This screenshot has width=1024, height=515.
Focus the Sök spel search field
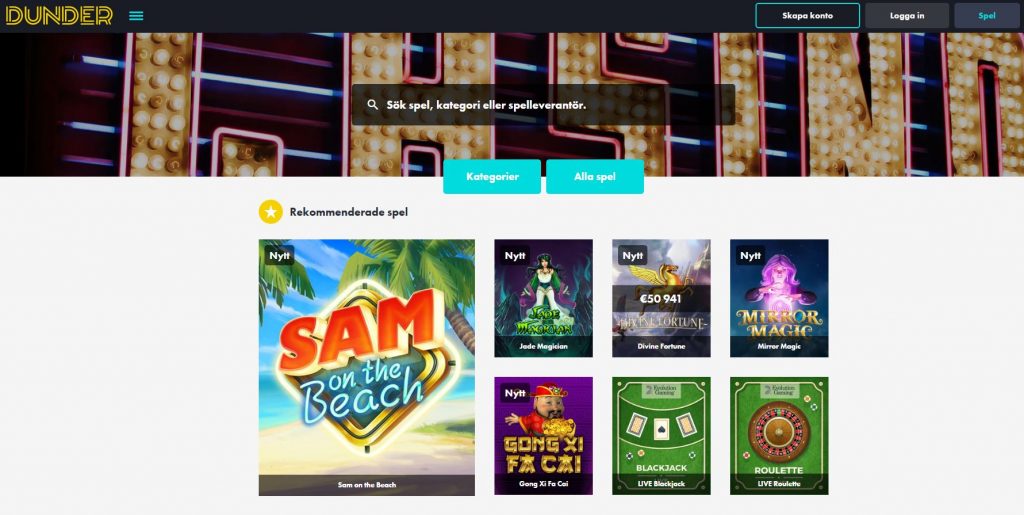point(543,104)
